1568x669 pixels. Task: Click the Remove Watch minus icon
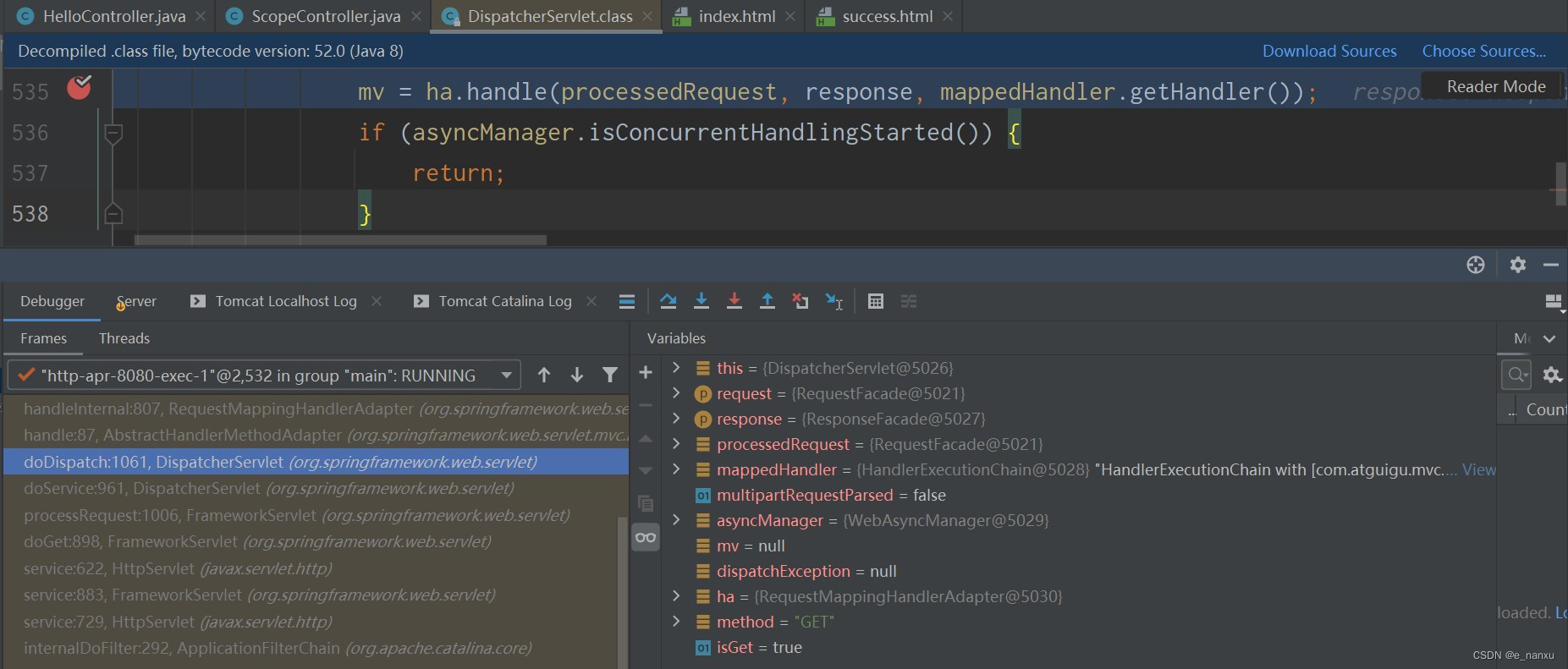(x=646, y=405)
